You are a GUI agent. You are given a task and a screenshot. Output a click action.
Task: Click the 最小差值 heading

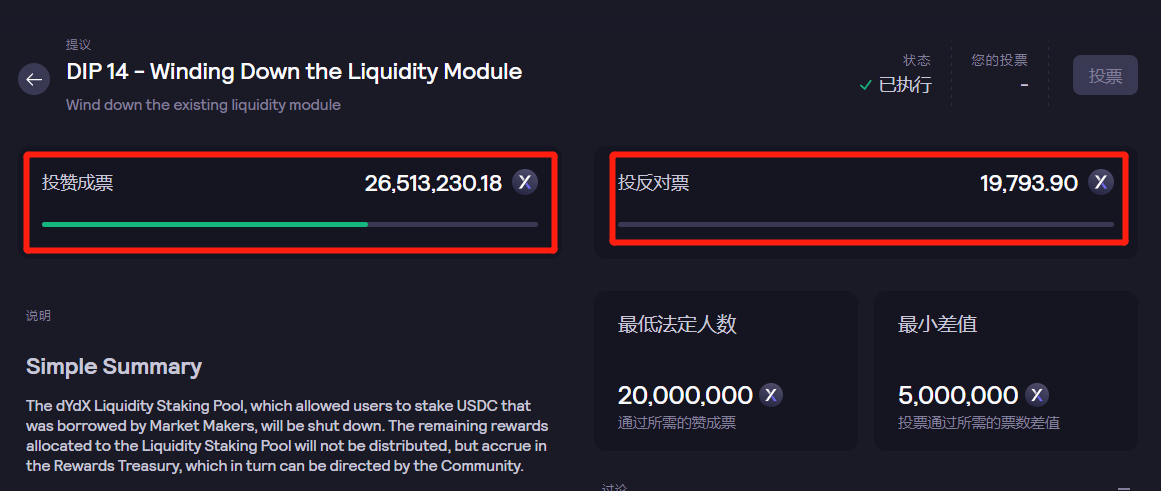pos(937,324)
